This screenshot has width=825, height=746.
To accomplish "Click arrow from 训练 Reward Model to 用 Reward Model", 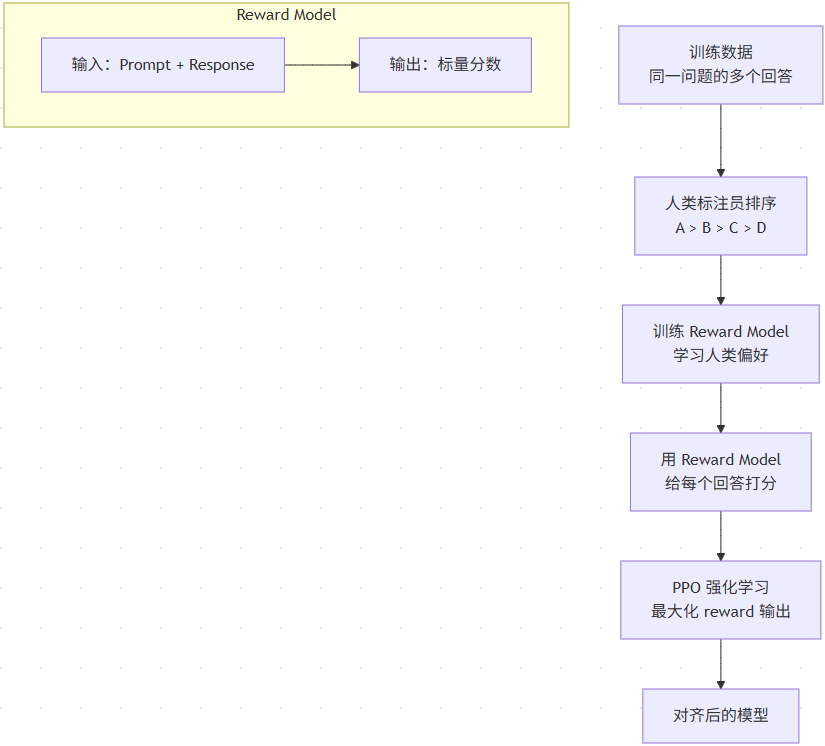I will [720, 408].
